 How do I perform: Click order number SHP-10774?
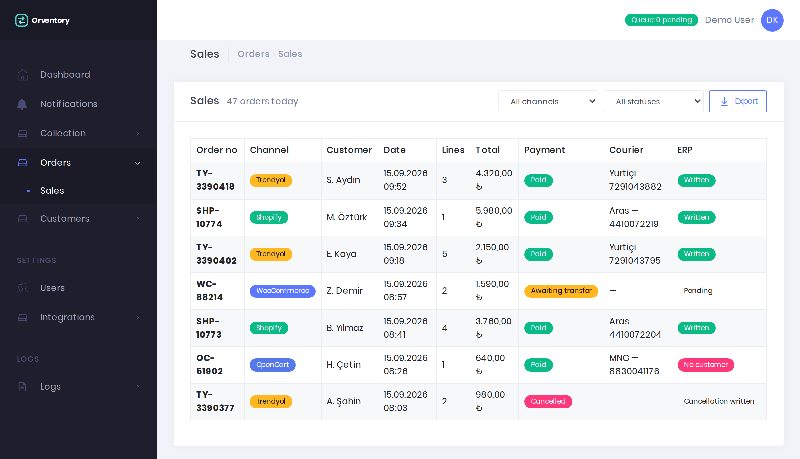coord(209,217)
